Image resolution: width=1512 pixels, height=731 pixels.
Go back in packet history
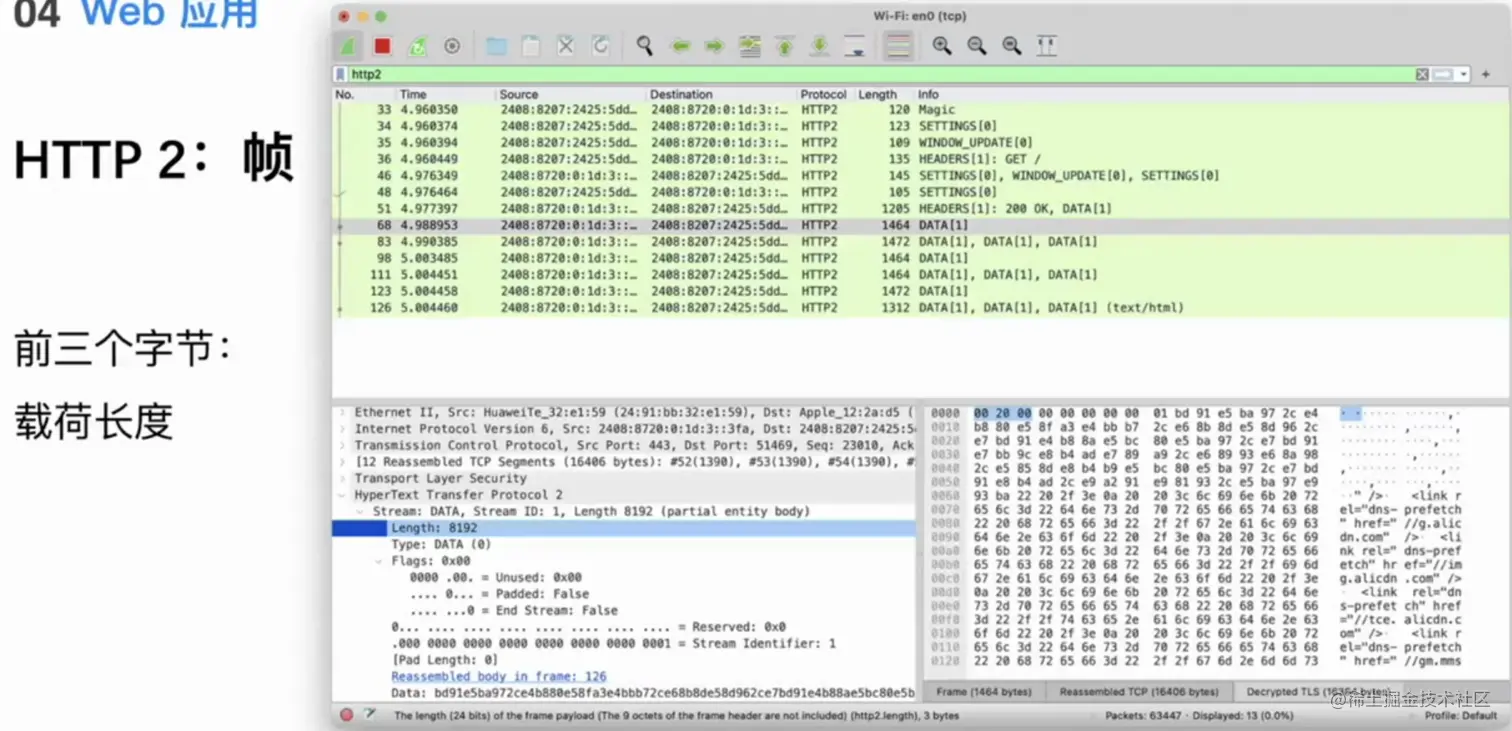click(x=681, y=46)
